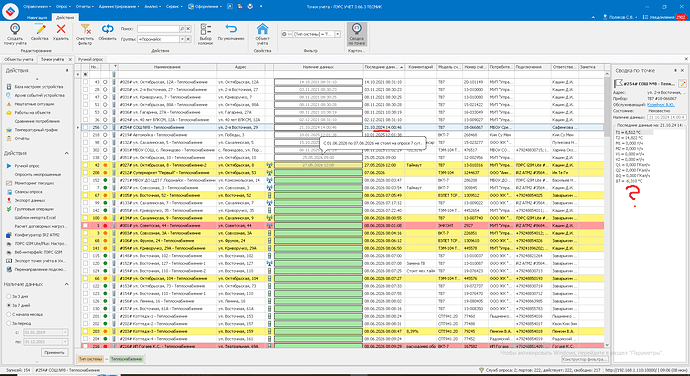Image resolution: width=690 pixels, height=376 pixels.
Task: Clear the Поиск field with its X icon
Action: click(x=188, y=29)
